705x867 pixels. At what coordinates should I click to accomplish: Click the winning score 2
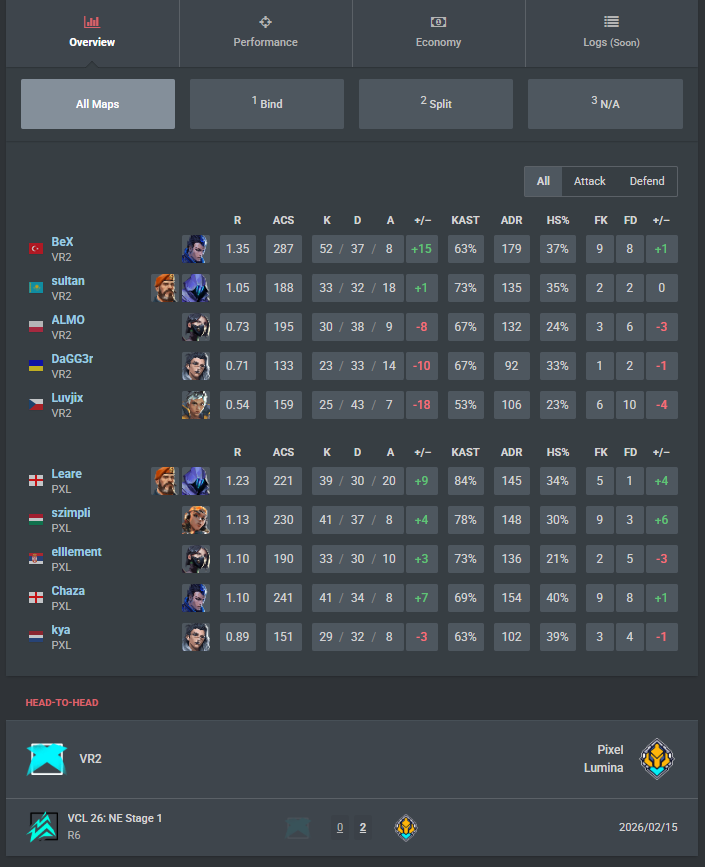point(363,828)
